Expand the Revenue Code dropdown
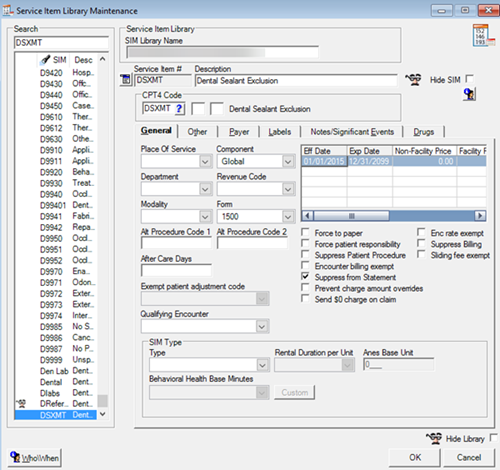 tap(288, 189)
